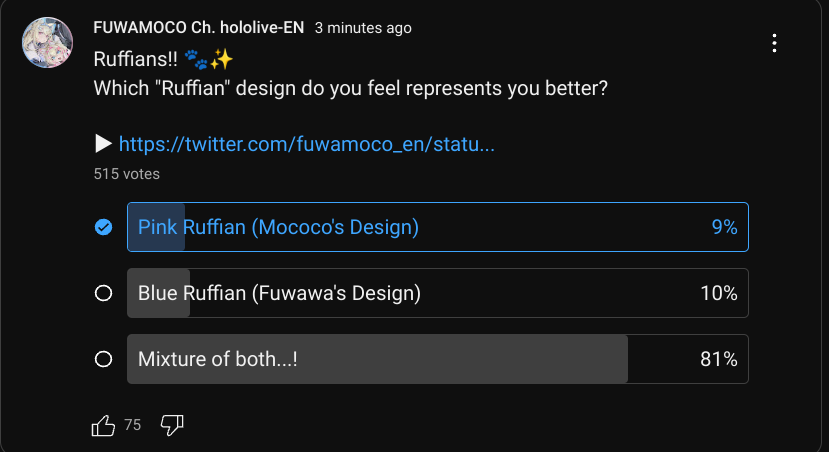Click the 10% poll result percentage

[718, 294]
